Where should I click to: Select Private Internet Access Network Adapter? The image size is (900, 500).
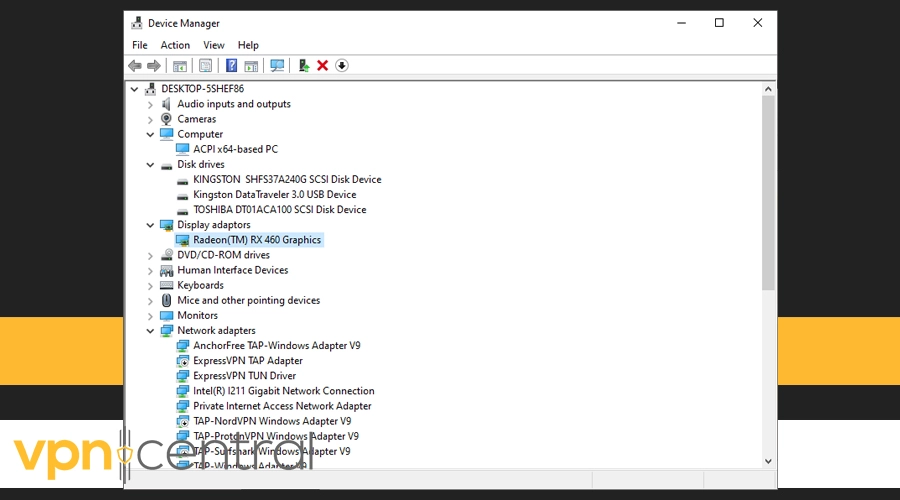282,406
